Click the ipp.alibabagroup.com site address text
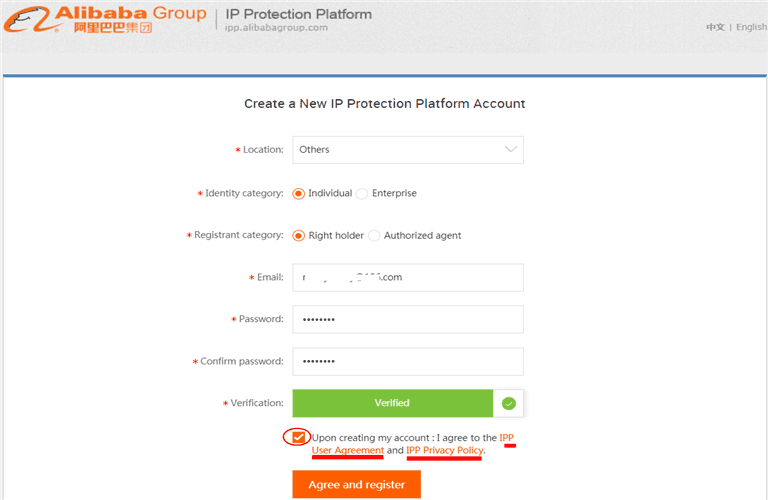 coord(277,28)
